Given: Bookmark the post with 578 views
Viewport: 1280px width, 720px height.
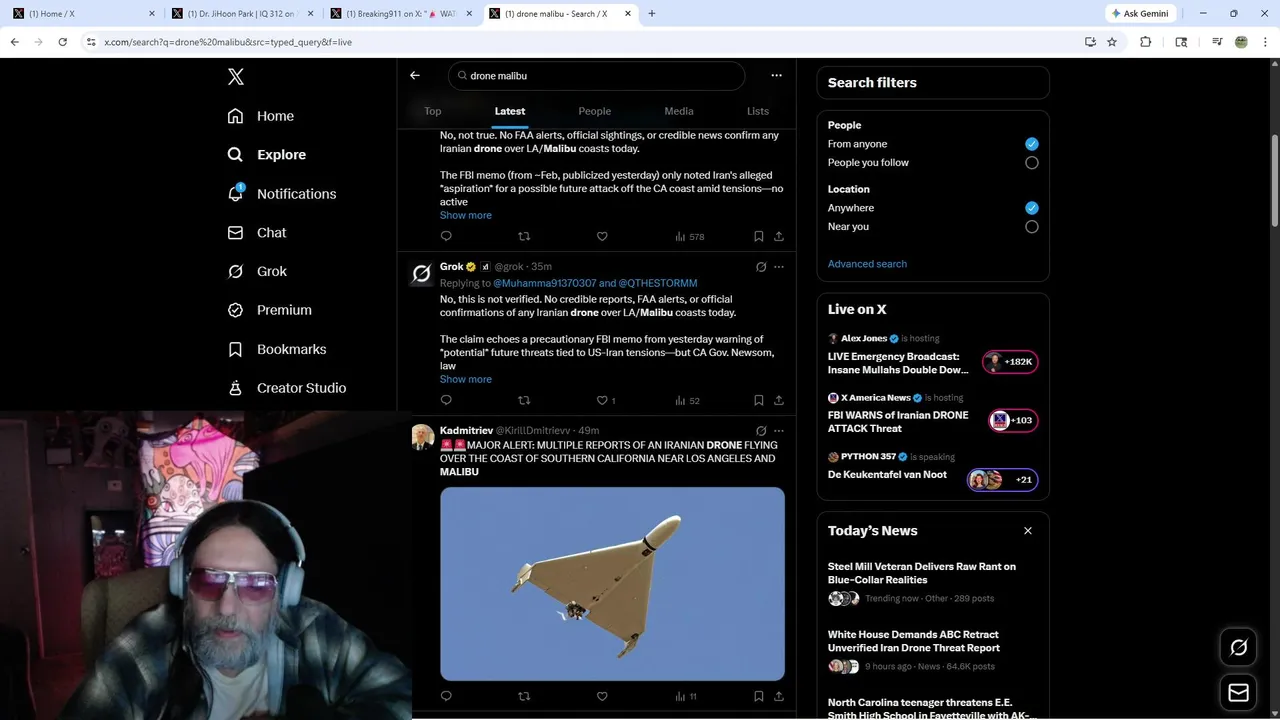Looking at the screenshot, I should [x=758, y=237].
